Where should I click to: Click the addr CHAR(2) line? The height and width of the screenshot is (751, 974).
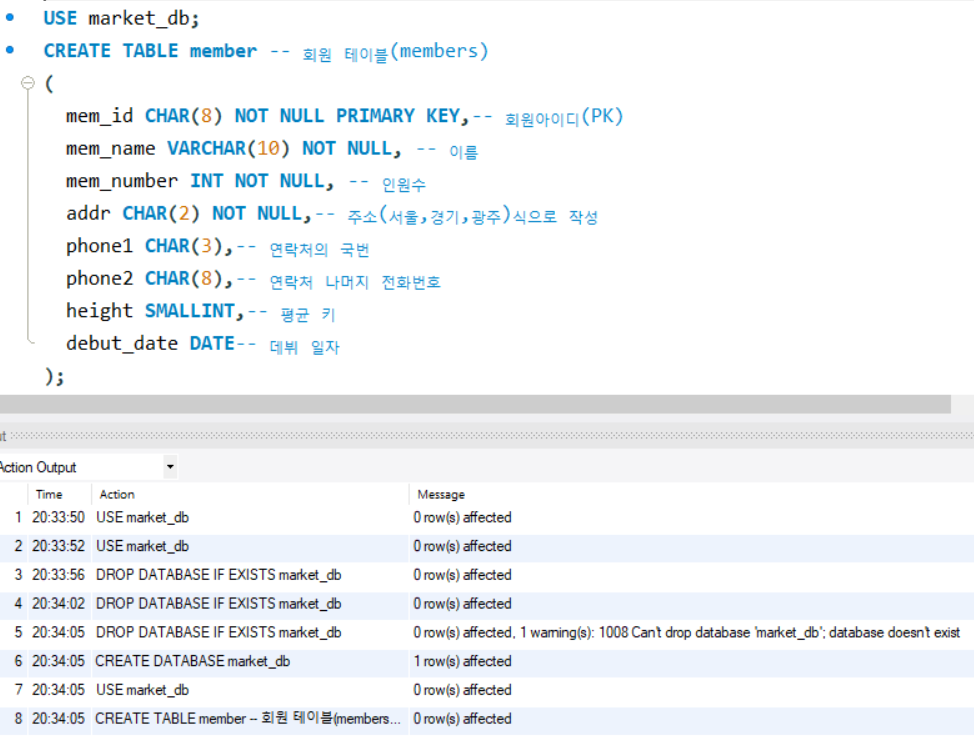[x=332, y=214]
